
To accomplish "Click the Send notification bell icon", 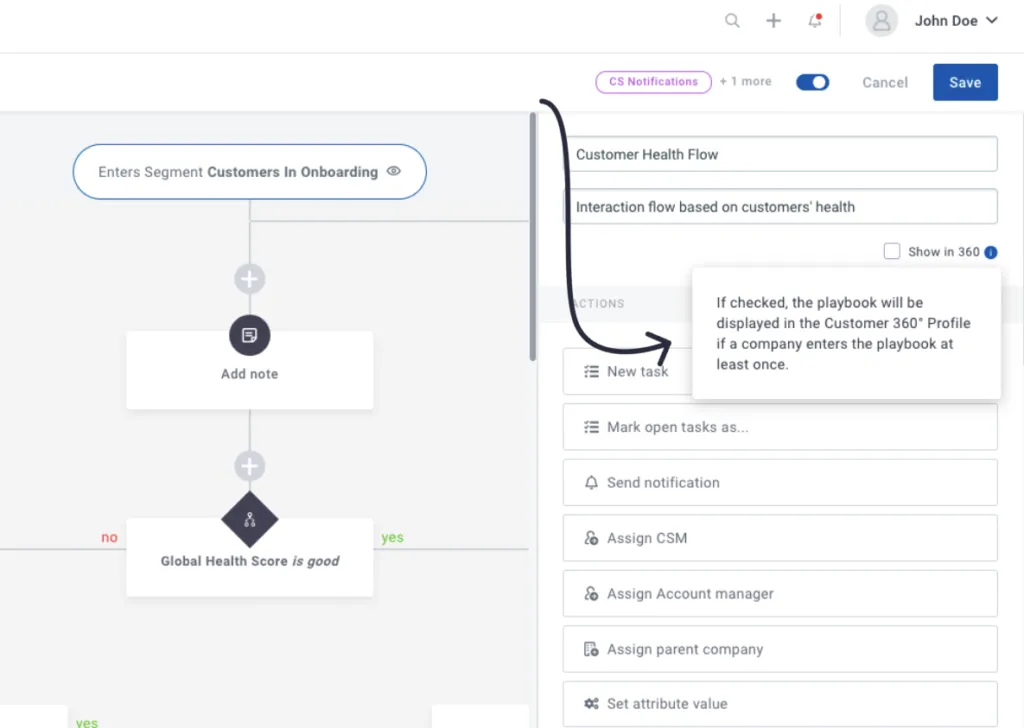I will pos(591,483).
